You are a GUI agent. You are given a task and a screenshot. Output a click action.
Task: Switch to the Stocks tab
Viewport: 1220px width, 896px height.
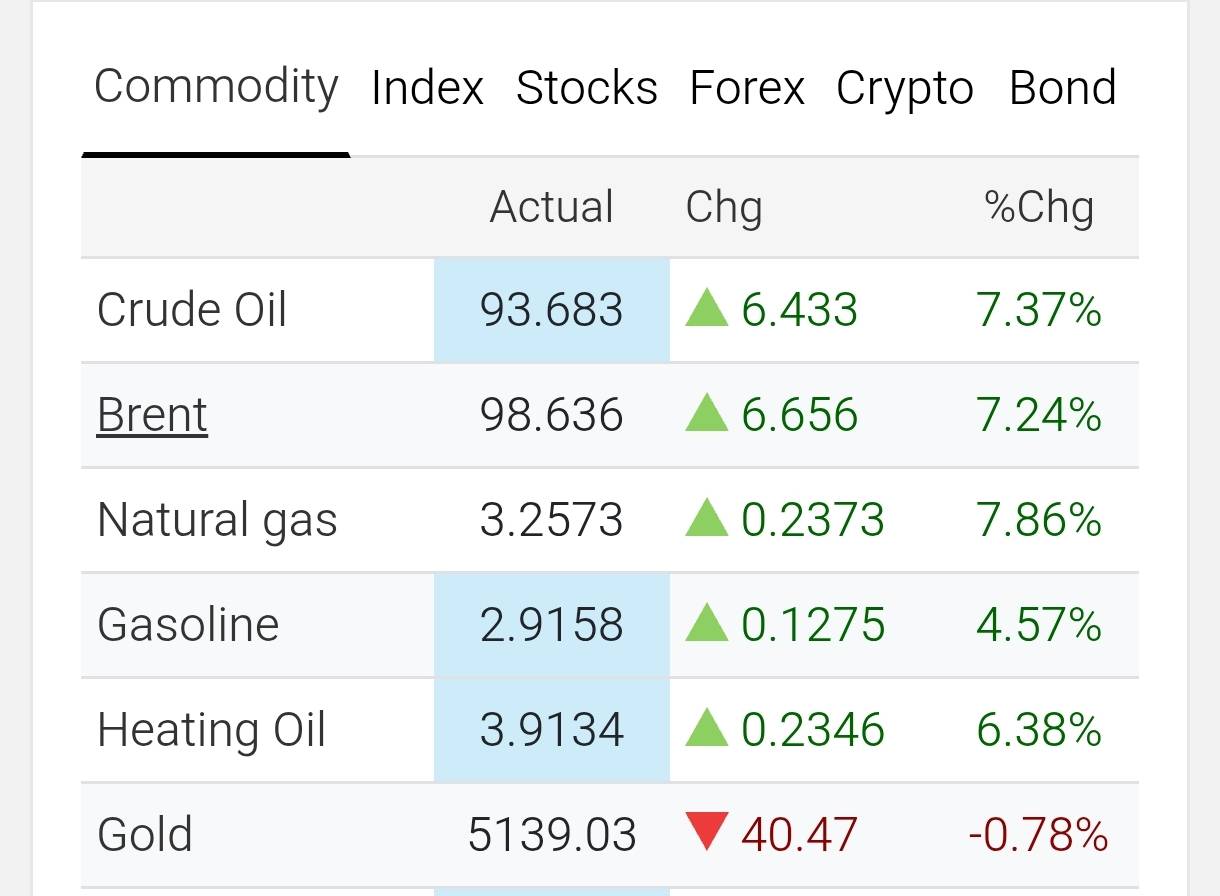[587, 88]
